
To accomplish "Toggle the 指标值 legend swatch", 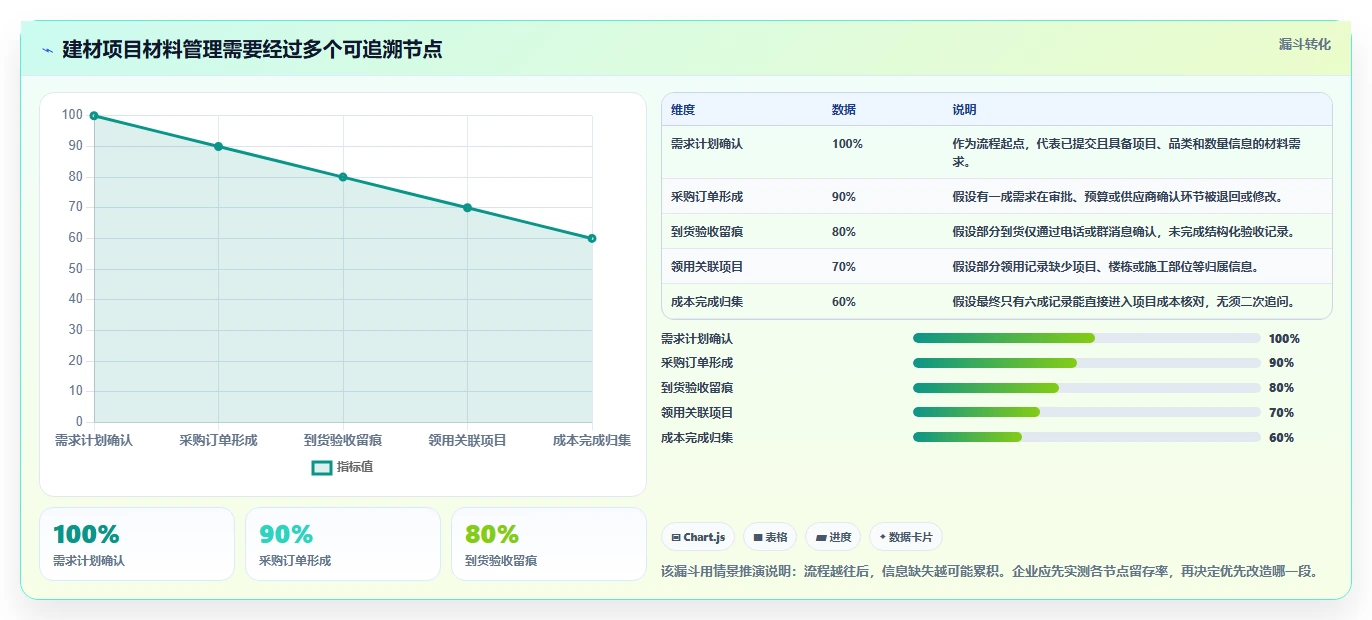I will point(322,467).
